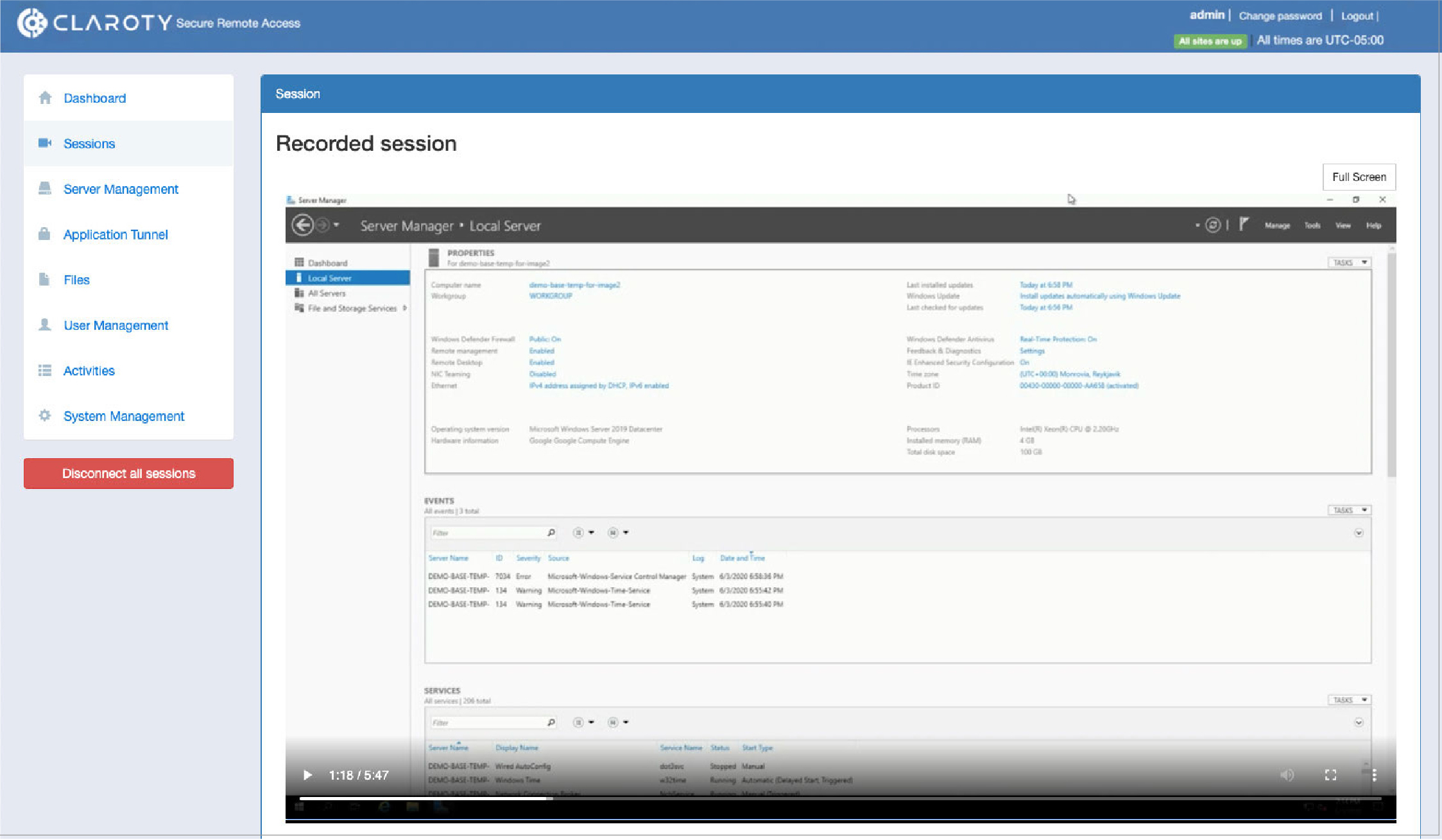The width and height of the screenshot is (1442, 840).
Task: Click Change password link
Action: [1280, 16]
